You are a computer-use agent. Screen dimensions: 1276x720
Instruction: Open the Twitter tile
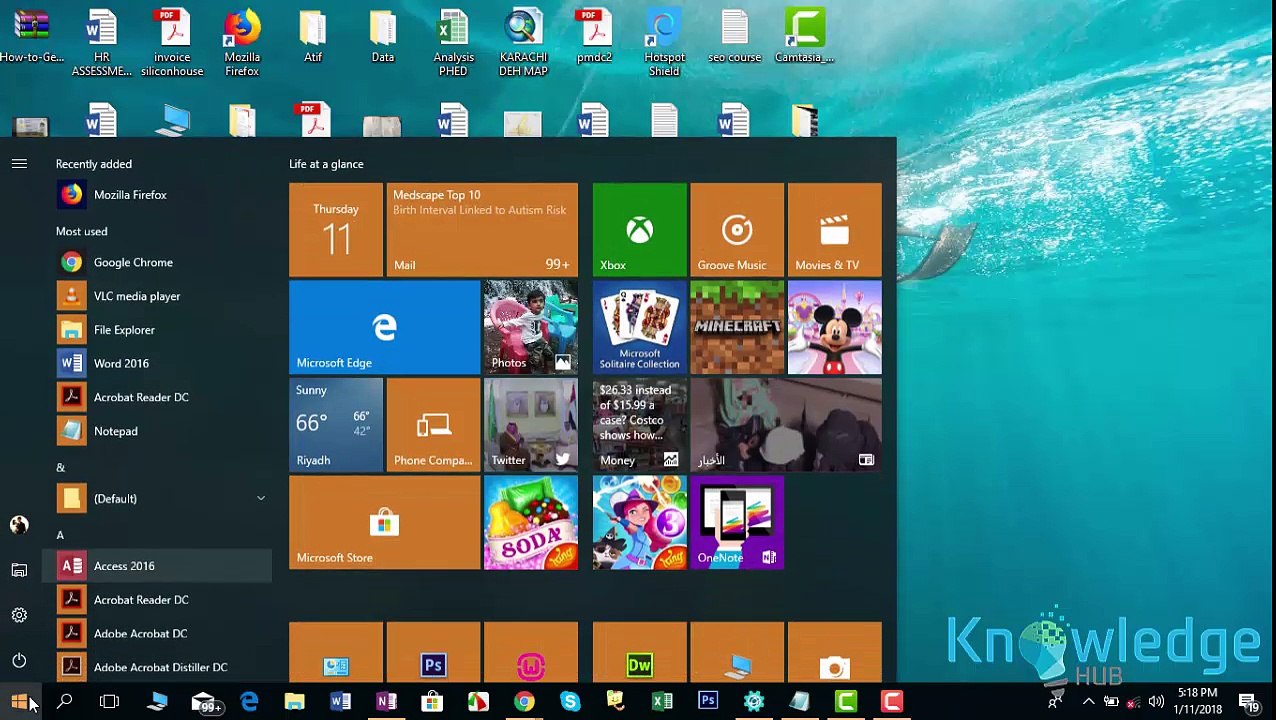530,424
